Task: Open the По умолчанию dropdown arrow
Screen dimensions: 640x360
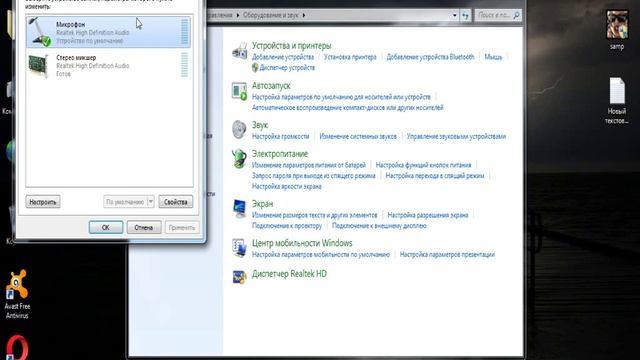Action: pos(150,202)
